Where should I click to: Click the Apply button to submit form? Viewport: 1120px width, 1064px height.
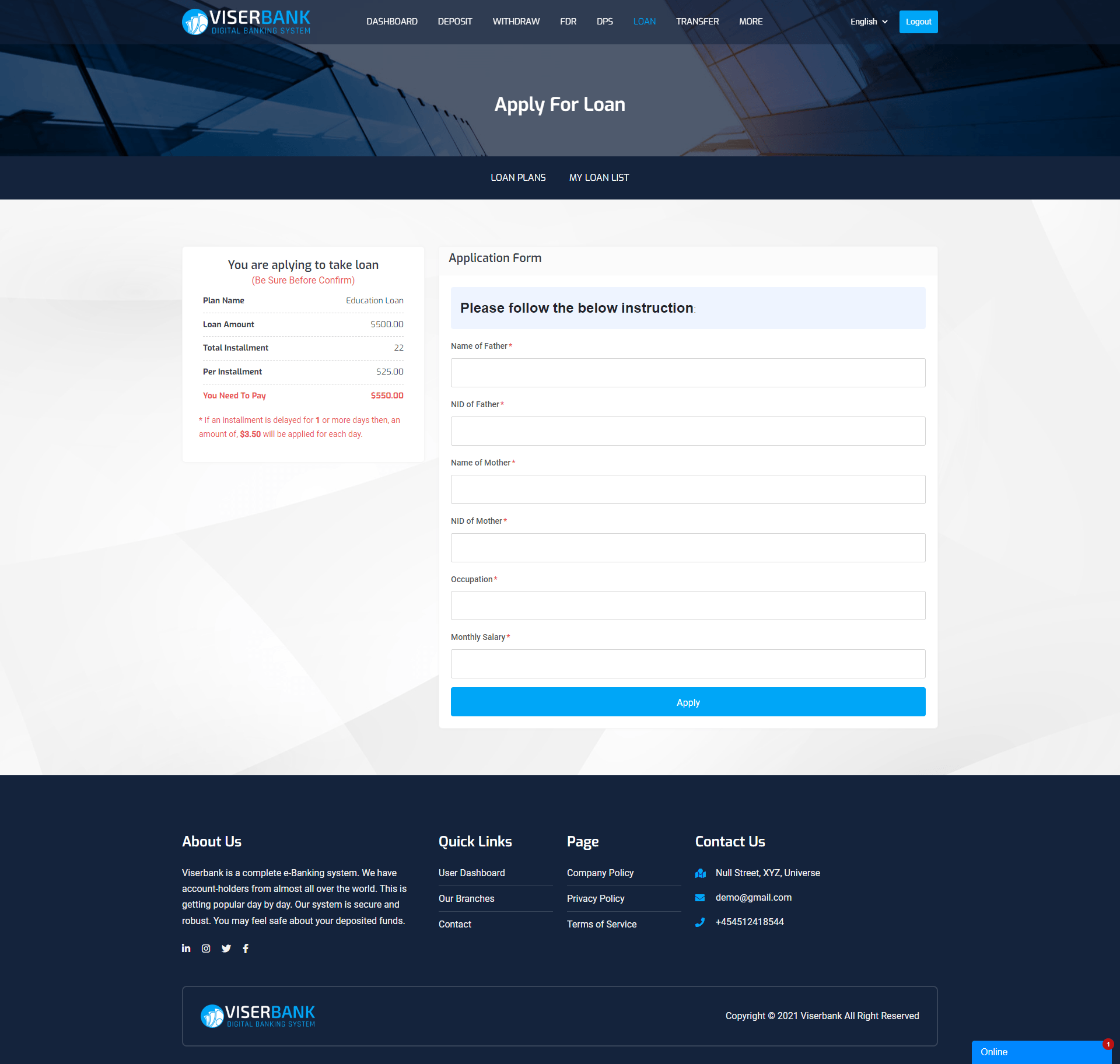pyautogui.click(x=688, y=702)
